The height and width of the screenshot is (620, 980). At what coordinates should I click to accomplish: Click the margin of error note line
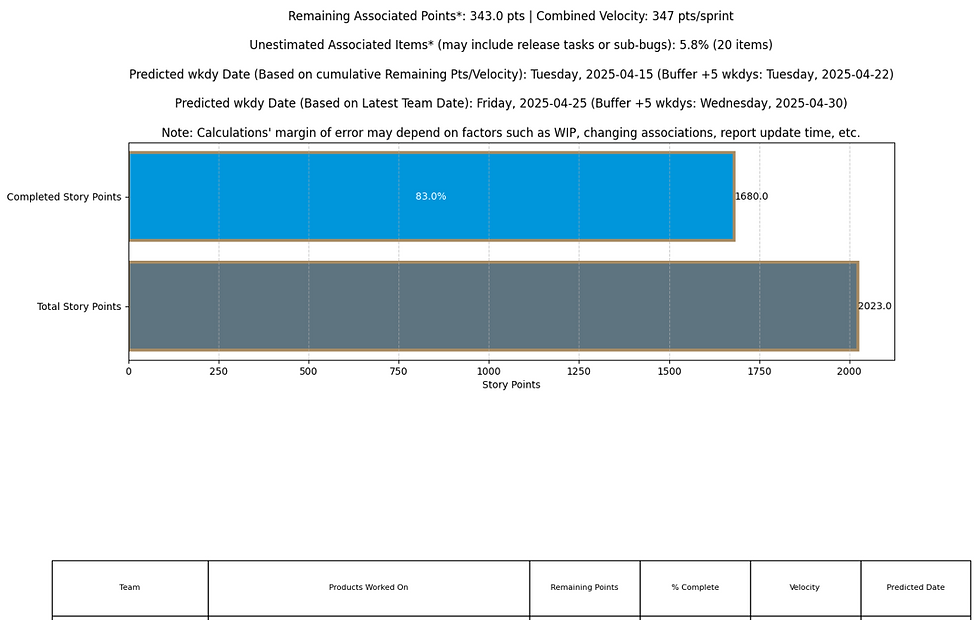click(511, 132)
